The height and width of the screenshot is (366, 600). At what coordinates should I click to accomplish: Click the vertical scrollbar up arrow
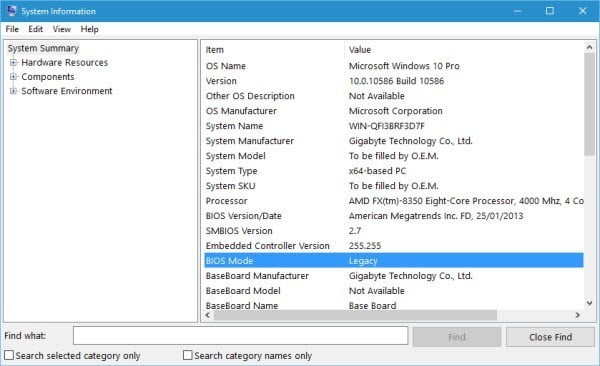pos(589,47)
